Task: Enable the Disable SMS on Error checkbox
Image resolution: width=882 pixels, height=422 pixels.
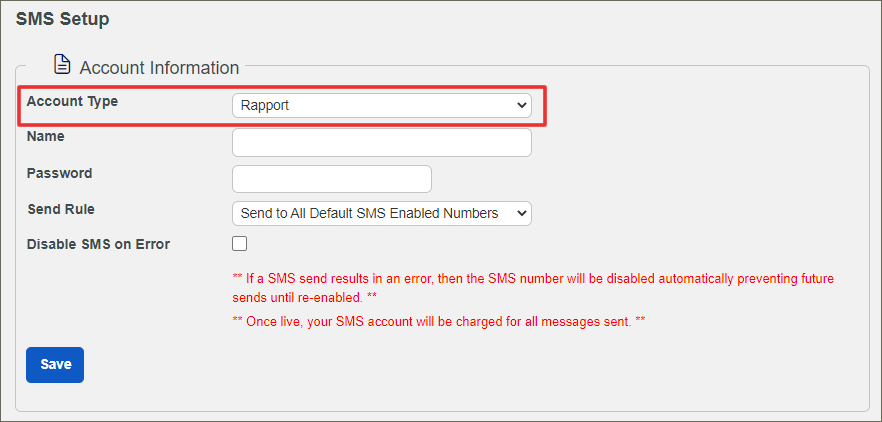Action: 240,244
